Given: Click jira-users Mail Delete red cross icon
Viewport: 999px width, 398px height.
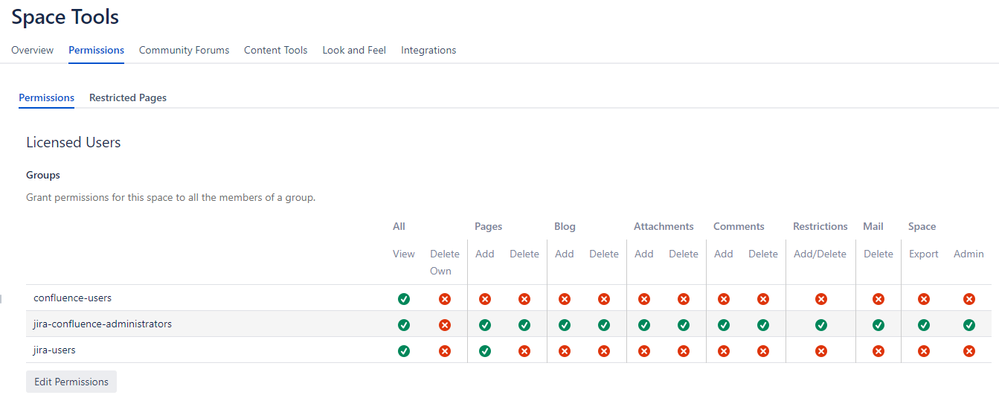Looking at the screenshot, I should coord(879,351).
